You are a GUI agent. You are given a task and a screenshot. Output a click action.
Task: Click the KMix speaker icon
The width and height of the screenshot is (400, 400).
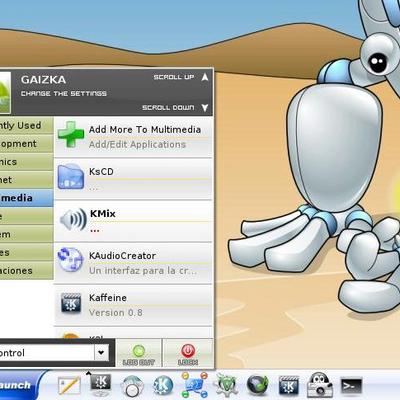pos(73,219)
